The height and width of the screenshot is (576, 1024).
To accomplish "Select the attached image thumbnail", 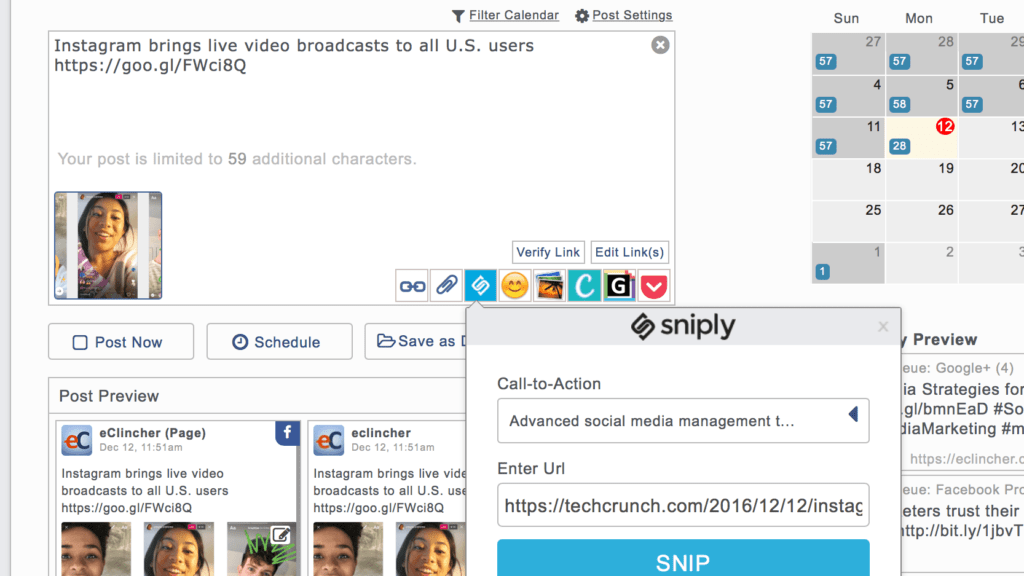I will 108,246.
